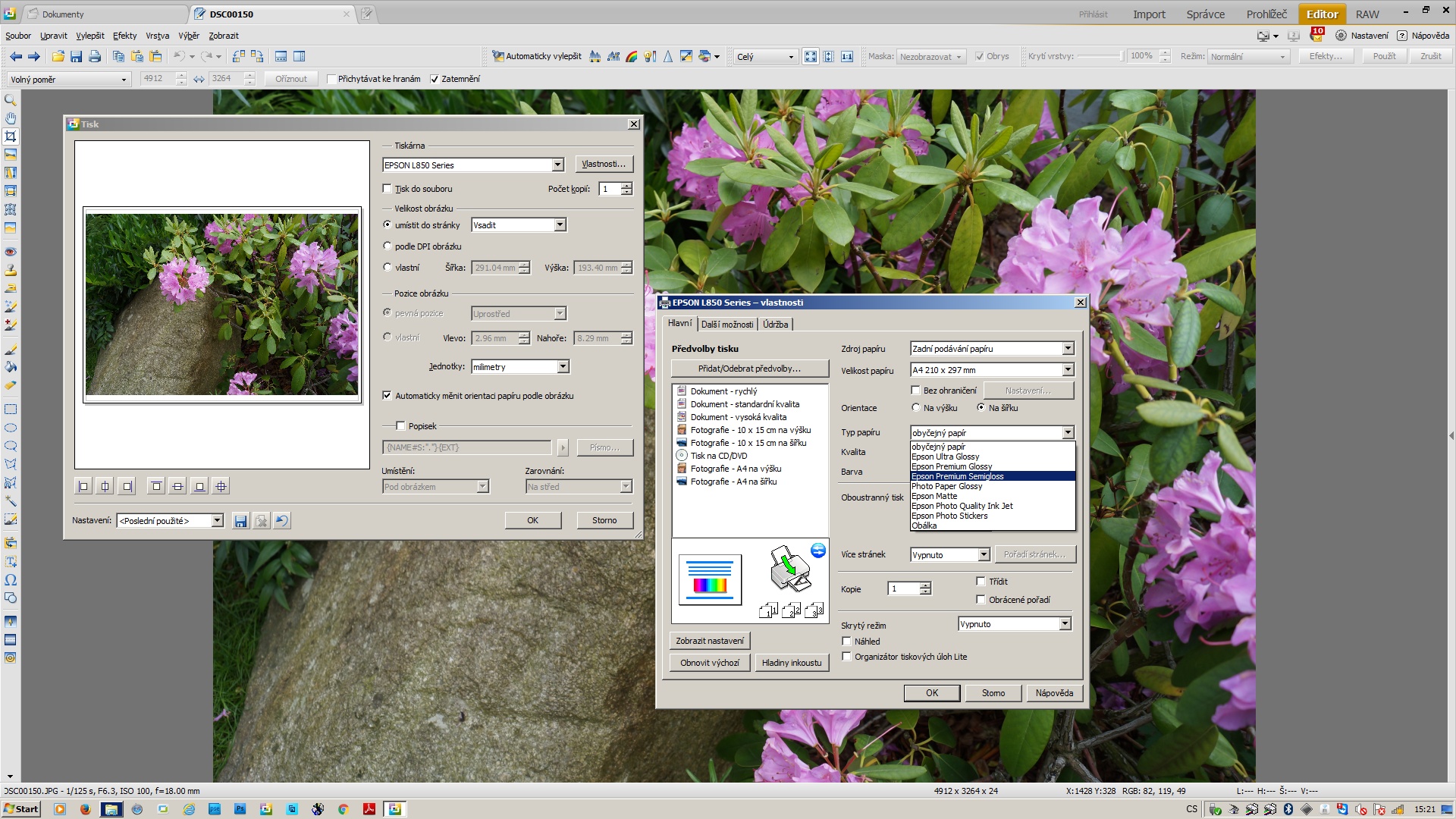Click the Počet kopií input field
The height and width of the screenshot is (819, 1456).
coord(610,189)
